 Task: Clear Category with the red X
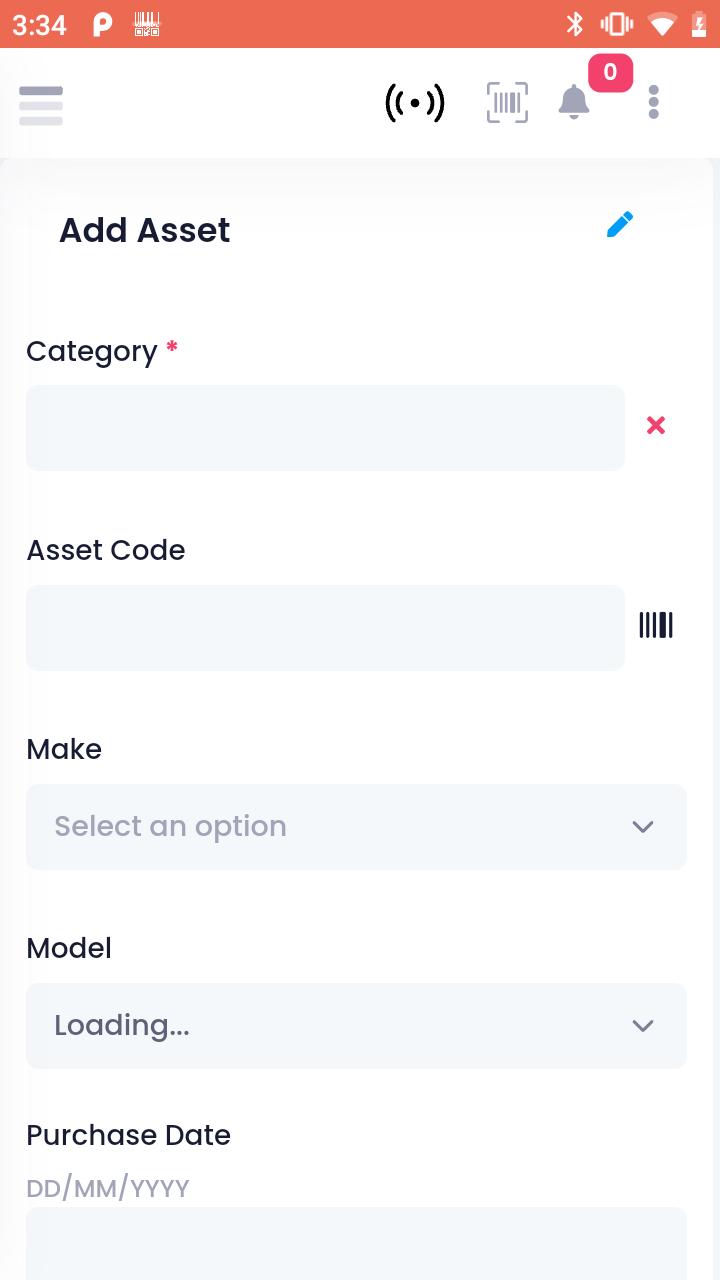[656, 426]
